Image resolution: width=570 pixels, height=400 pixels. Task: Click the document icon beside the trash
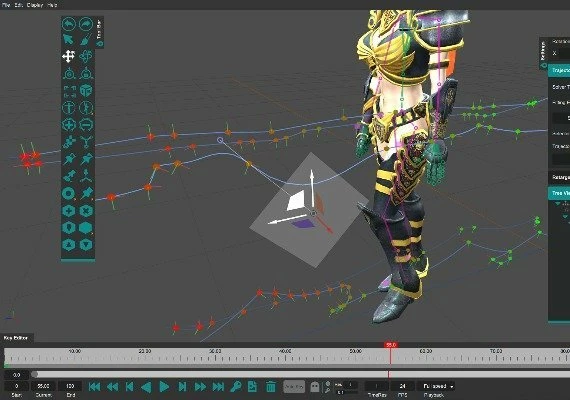tap(252, 387)
